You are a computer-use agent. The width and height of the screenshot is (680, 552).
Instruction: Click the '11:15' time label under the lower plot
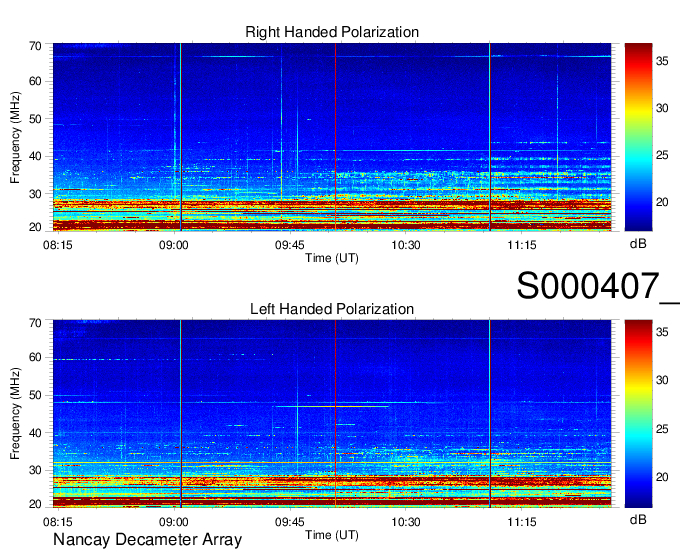[x=522, y=522]
